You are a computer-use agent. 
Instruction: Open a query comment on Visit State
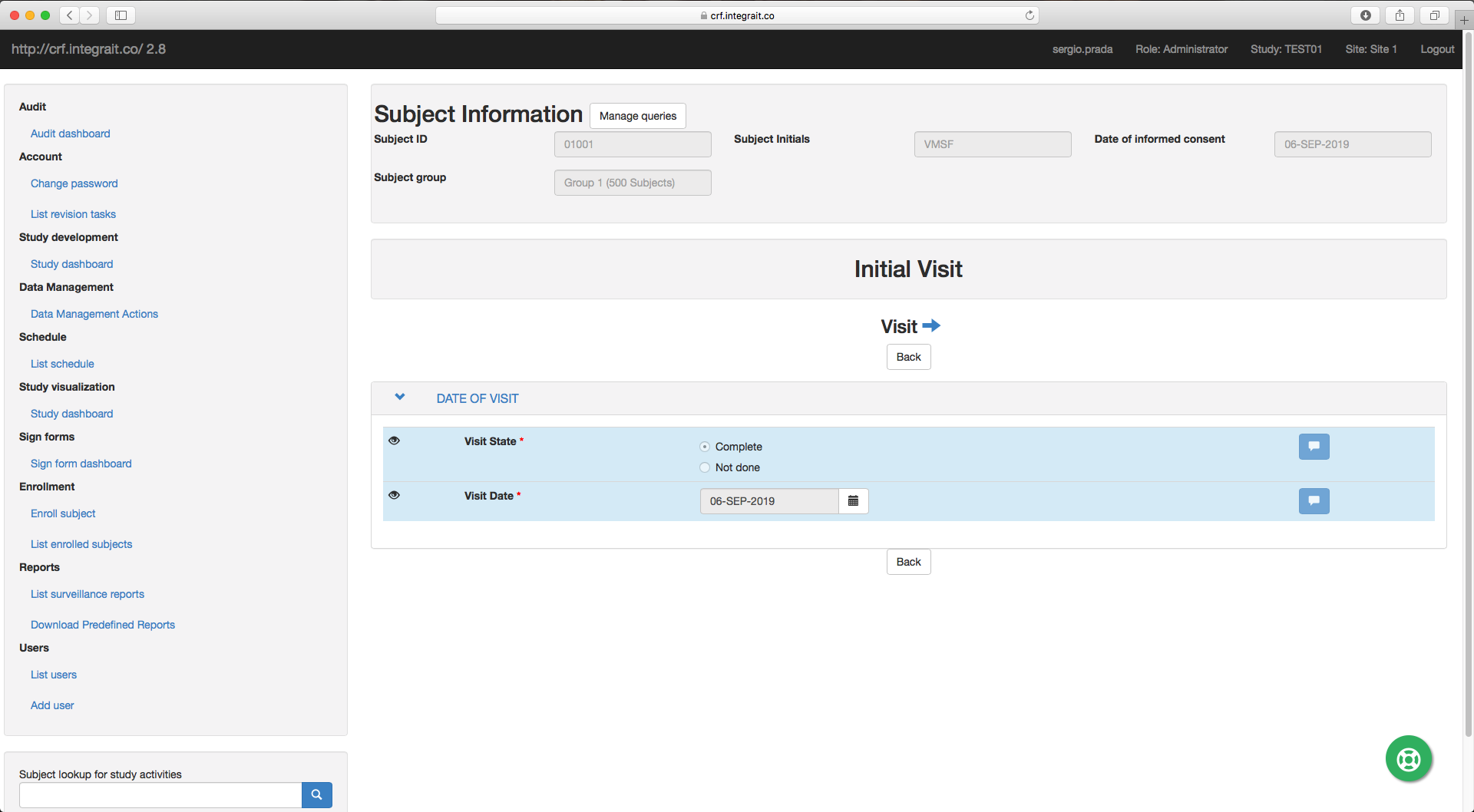pyautogui.click(x=1314, y=446)
